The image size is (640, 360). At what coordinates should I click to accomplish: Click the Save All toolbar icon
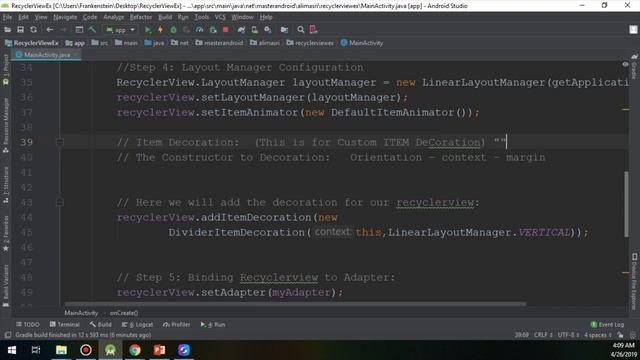(x=20, y=30)
